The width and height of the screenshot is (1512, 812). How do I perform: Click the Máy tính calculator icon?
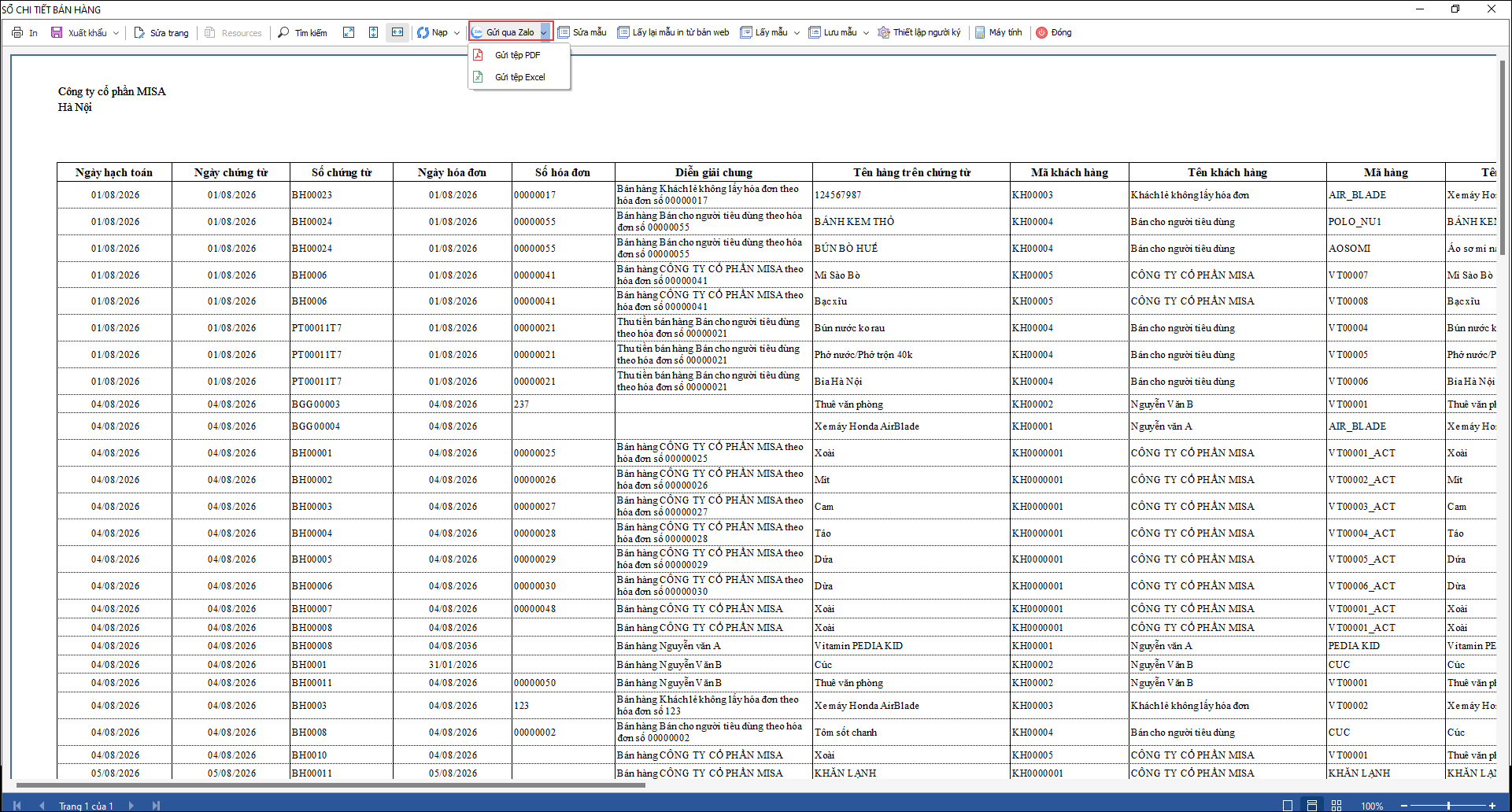click(998, 32)
